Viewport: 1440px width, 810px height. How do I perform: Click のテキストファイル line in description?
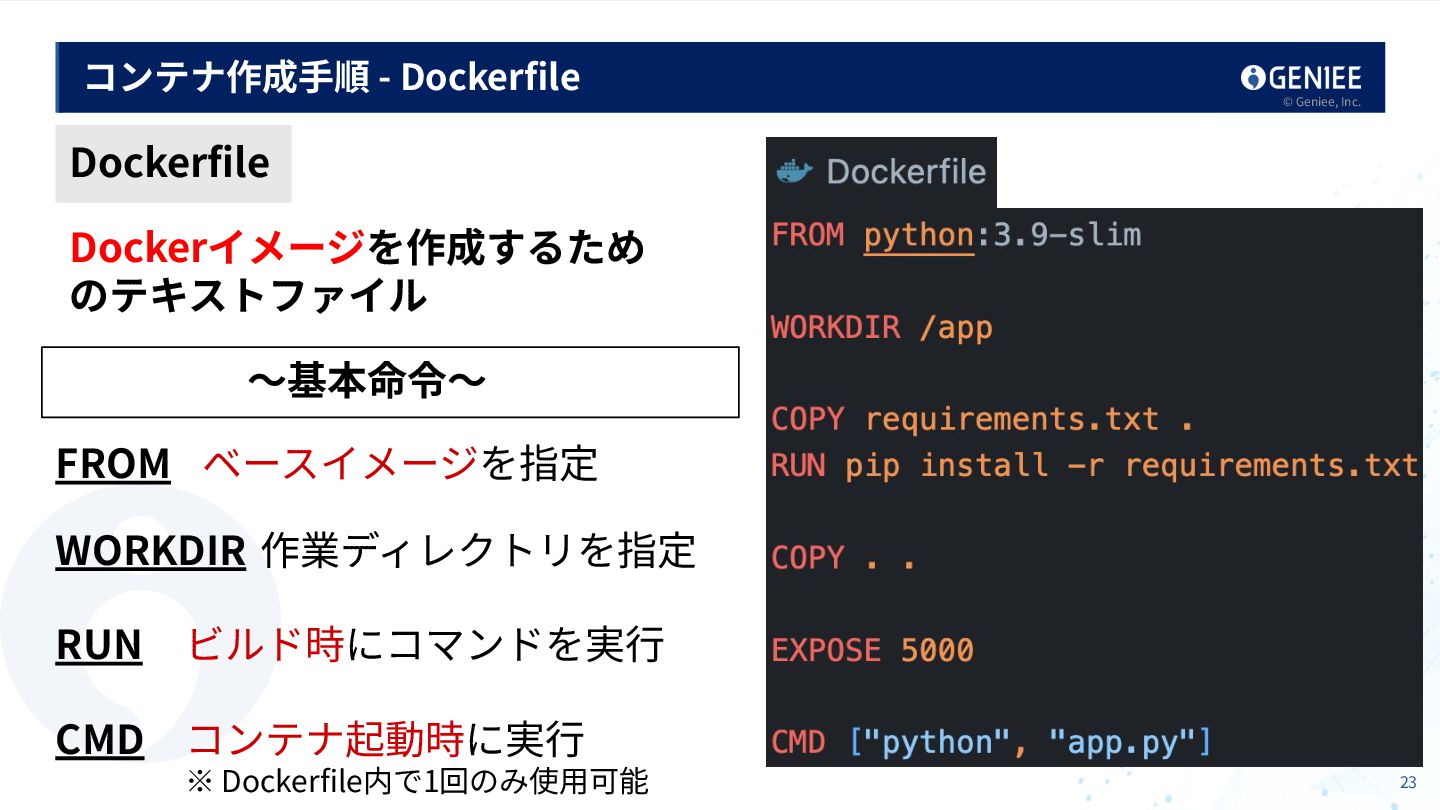249,296
